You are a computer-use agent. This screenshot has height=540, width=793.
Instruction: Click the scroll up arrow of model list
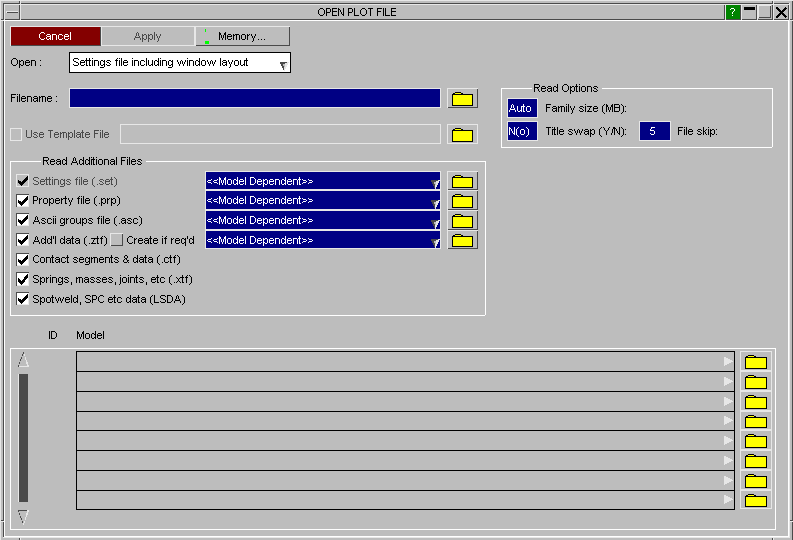23,360
